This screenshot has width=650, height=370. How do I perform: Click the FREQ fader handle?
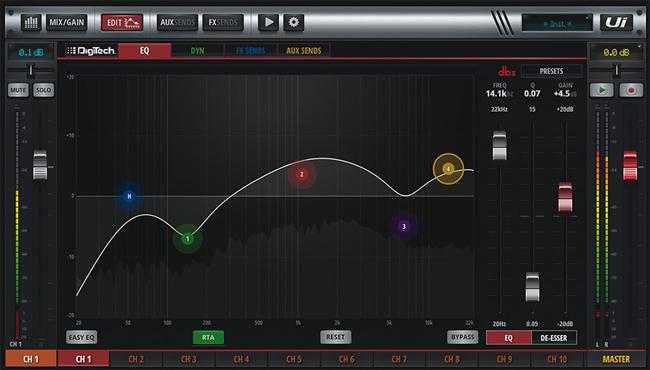[x=500, y=145]
